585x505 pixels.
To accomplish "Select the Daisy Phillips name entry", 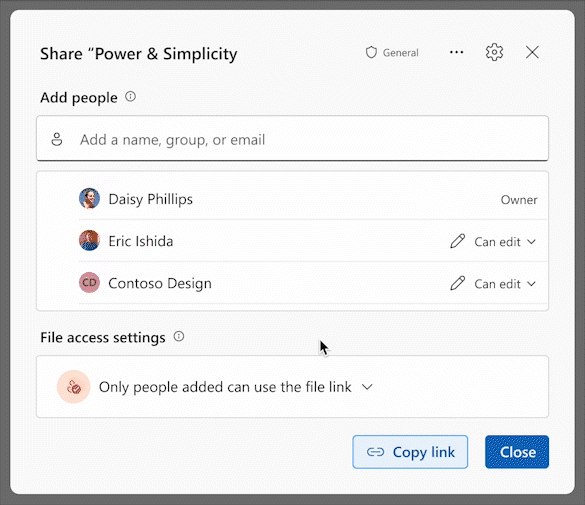I will click(150, 199).
